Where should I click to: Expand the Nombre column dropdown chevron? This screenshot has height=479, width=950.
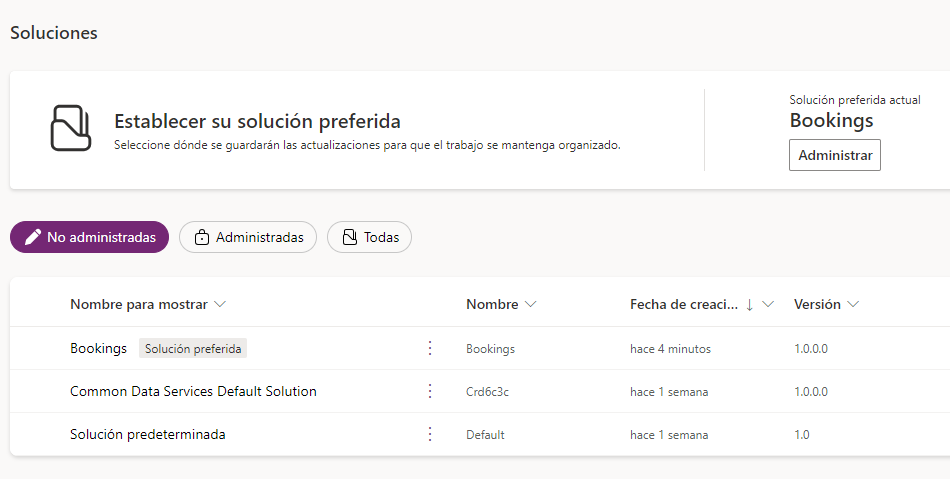531,304
